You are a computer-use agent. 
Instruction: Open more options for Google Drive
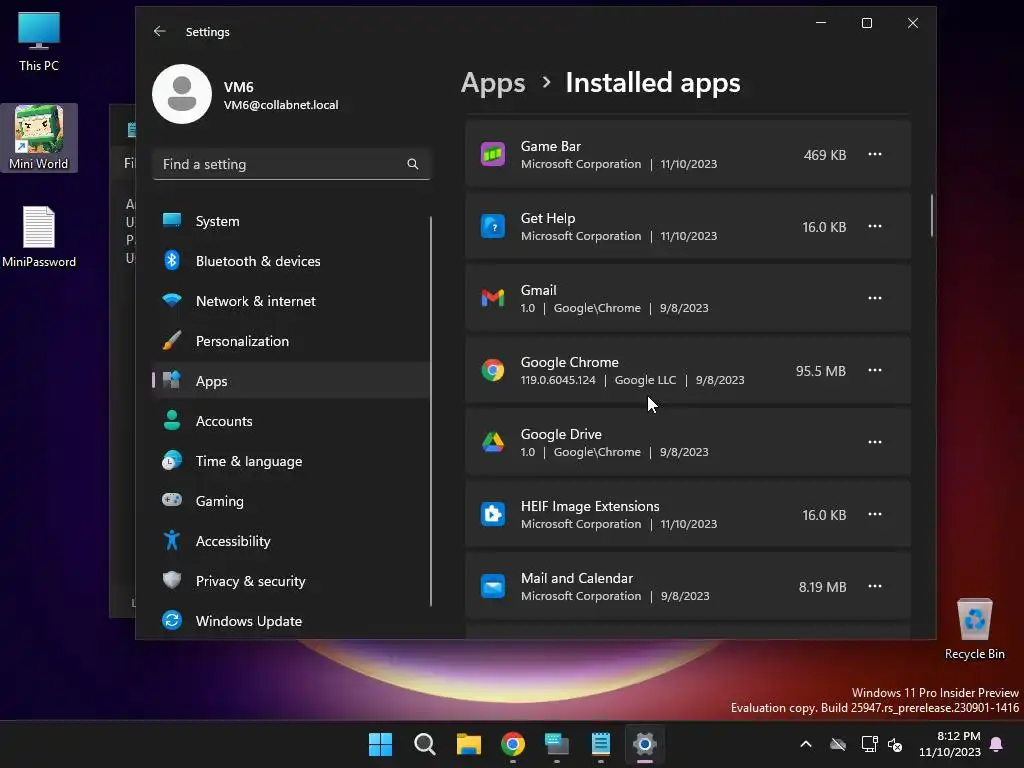pos(875,442)
